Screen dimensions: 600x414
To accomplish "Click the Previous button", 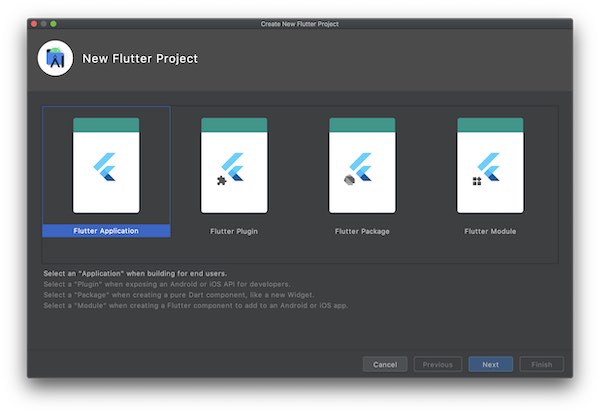I will [438, 364].
